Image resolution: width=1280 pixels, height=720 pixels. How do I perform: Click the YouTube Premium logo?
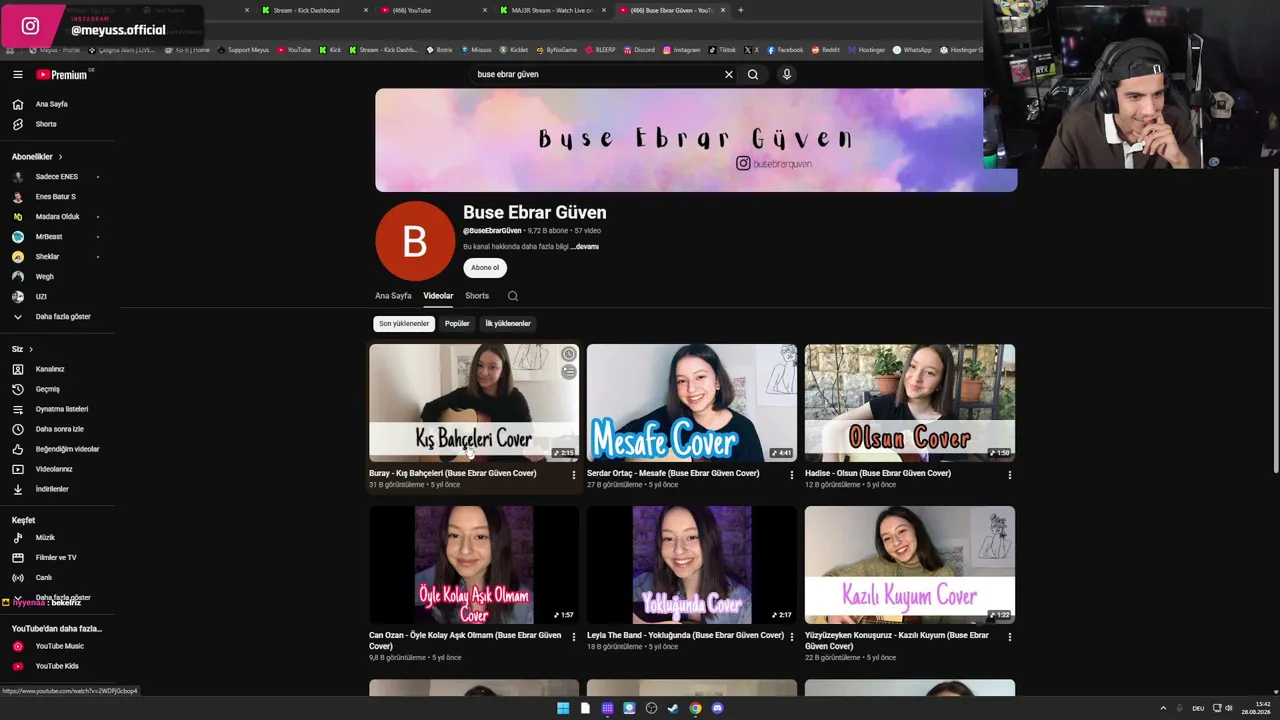point(62,74)
